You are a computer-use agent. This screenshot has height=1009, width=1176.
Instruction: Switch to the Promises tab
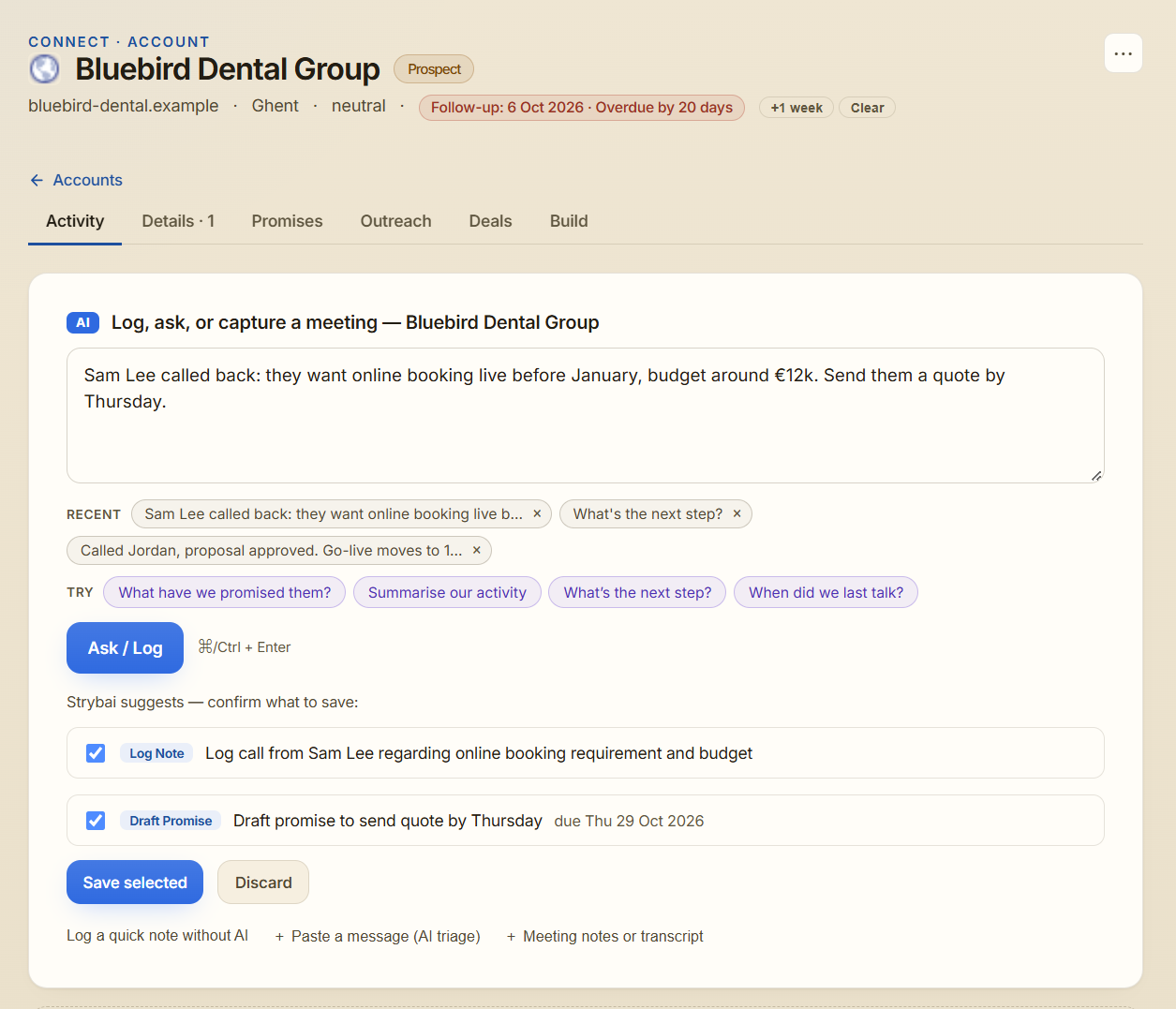[x=287, y=221]
